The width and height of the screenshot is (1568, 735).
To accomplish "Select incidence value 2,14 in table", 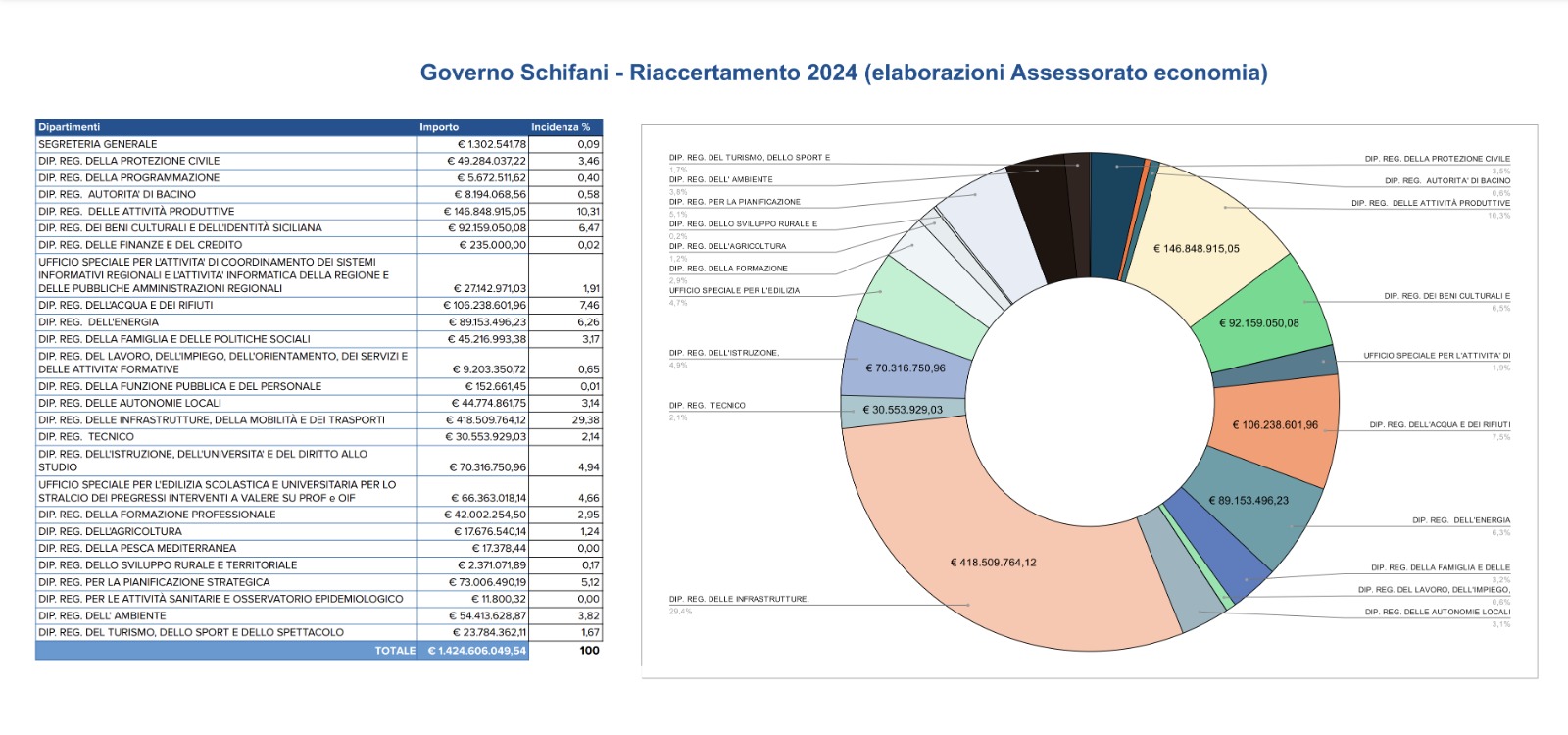I will 590,436.
